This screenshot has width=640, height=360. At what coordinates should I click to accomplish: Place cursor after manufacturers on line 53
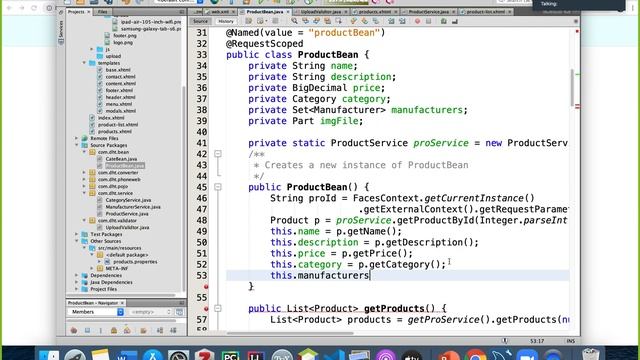pyautogui.click(x=370, y=276)
